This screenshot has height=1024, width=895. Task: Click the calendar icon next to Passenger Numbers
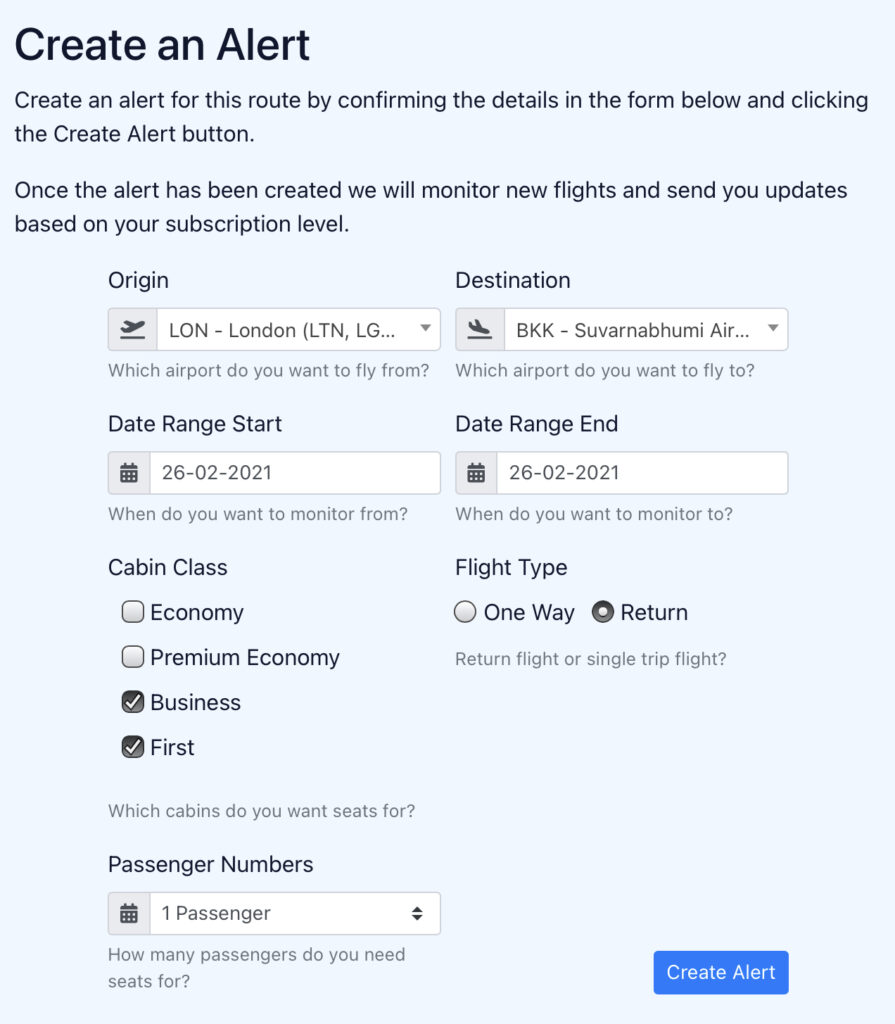(x=129, y=913)
